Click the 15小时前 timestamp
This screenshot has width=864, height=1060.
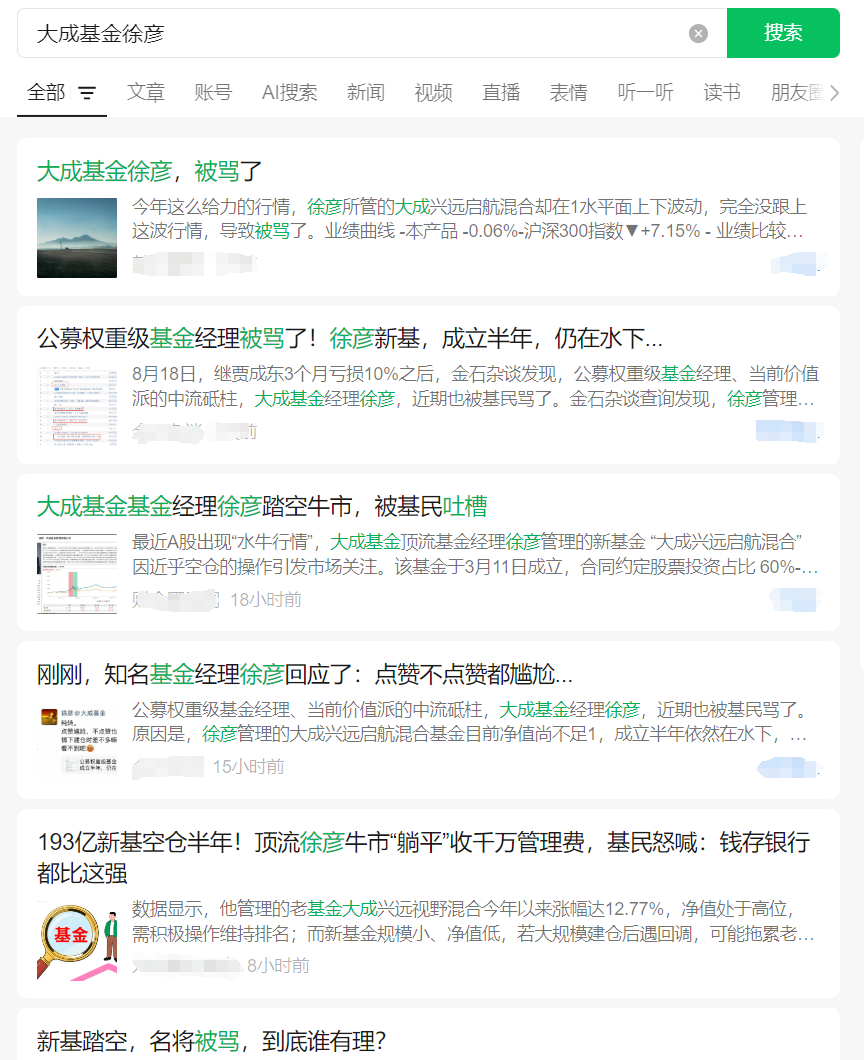coord(248,767)
